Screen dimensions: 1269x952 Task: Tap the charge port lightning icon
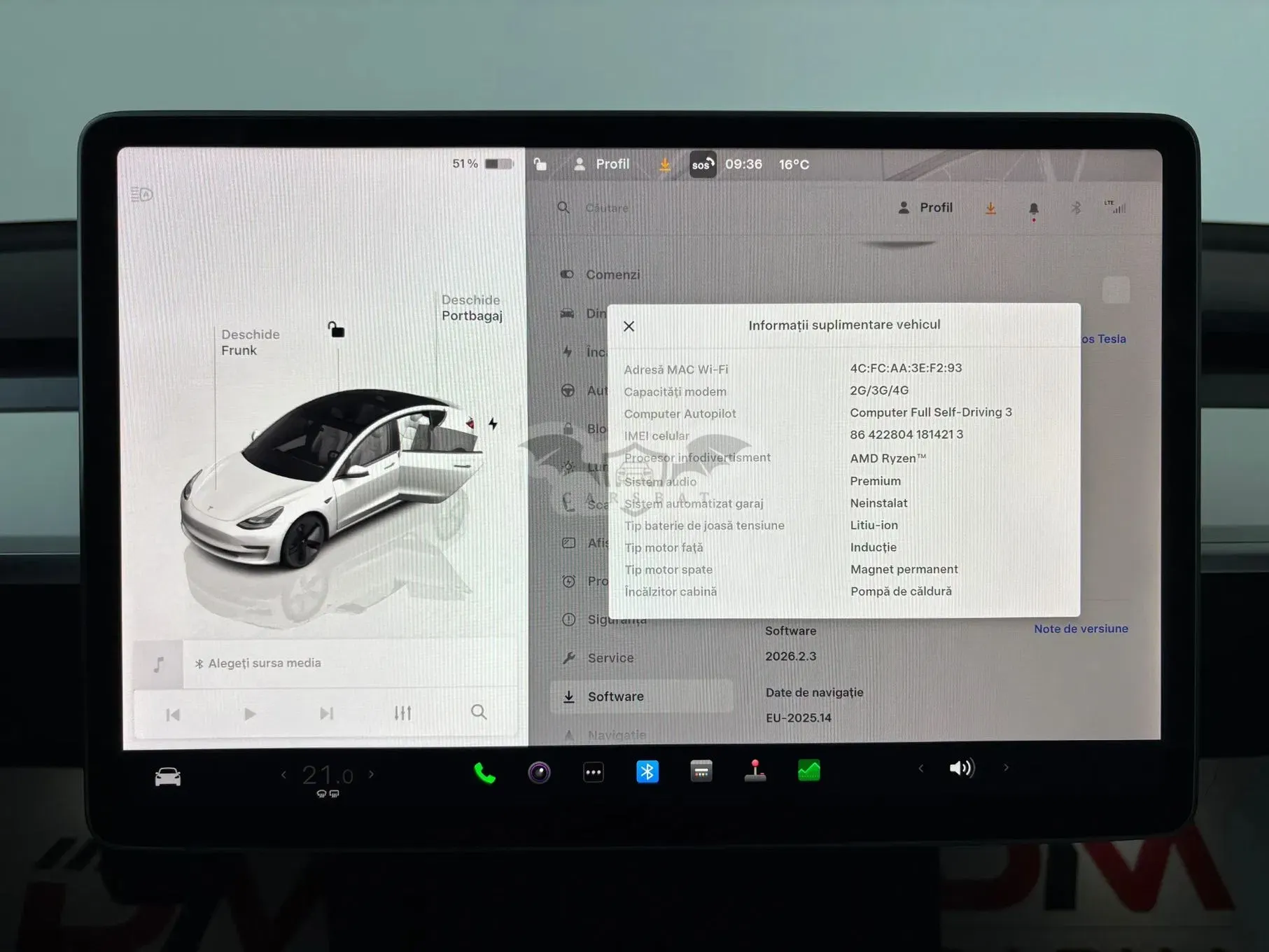[x=493, y=424]
